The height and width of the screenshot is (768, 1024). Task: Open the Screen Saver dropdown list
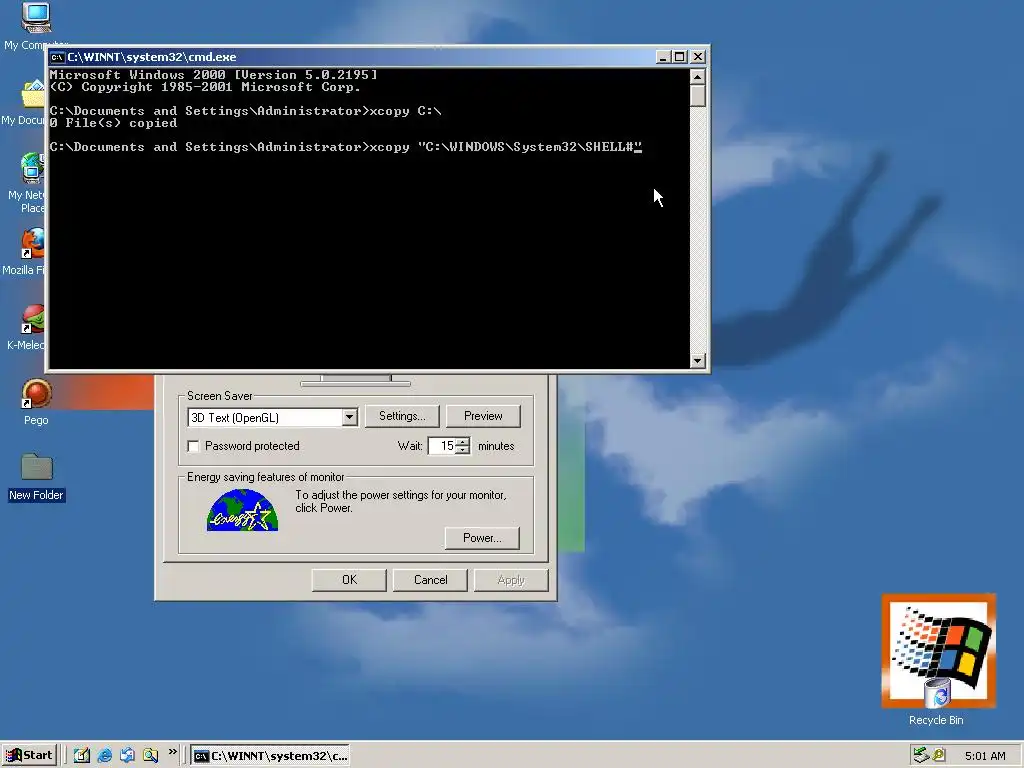[x=349, y=417]
